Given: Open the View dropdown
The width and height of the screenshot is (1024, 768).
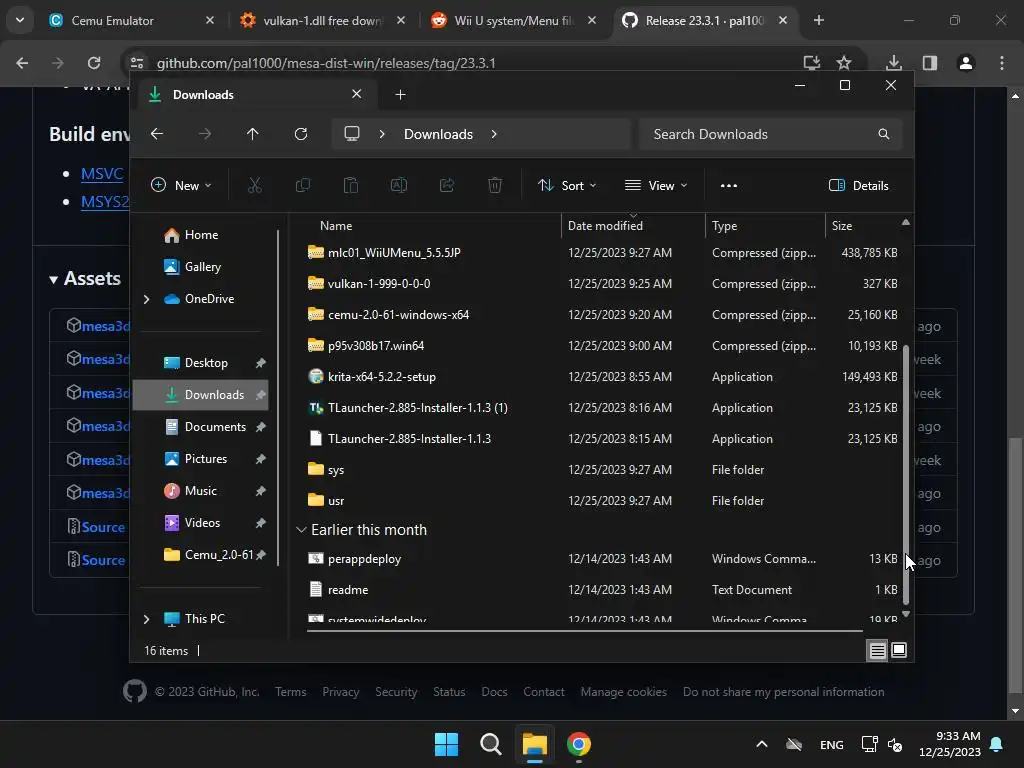Looking at the screenshot, I should (656, 185).
